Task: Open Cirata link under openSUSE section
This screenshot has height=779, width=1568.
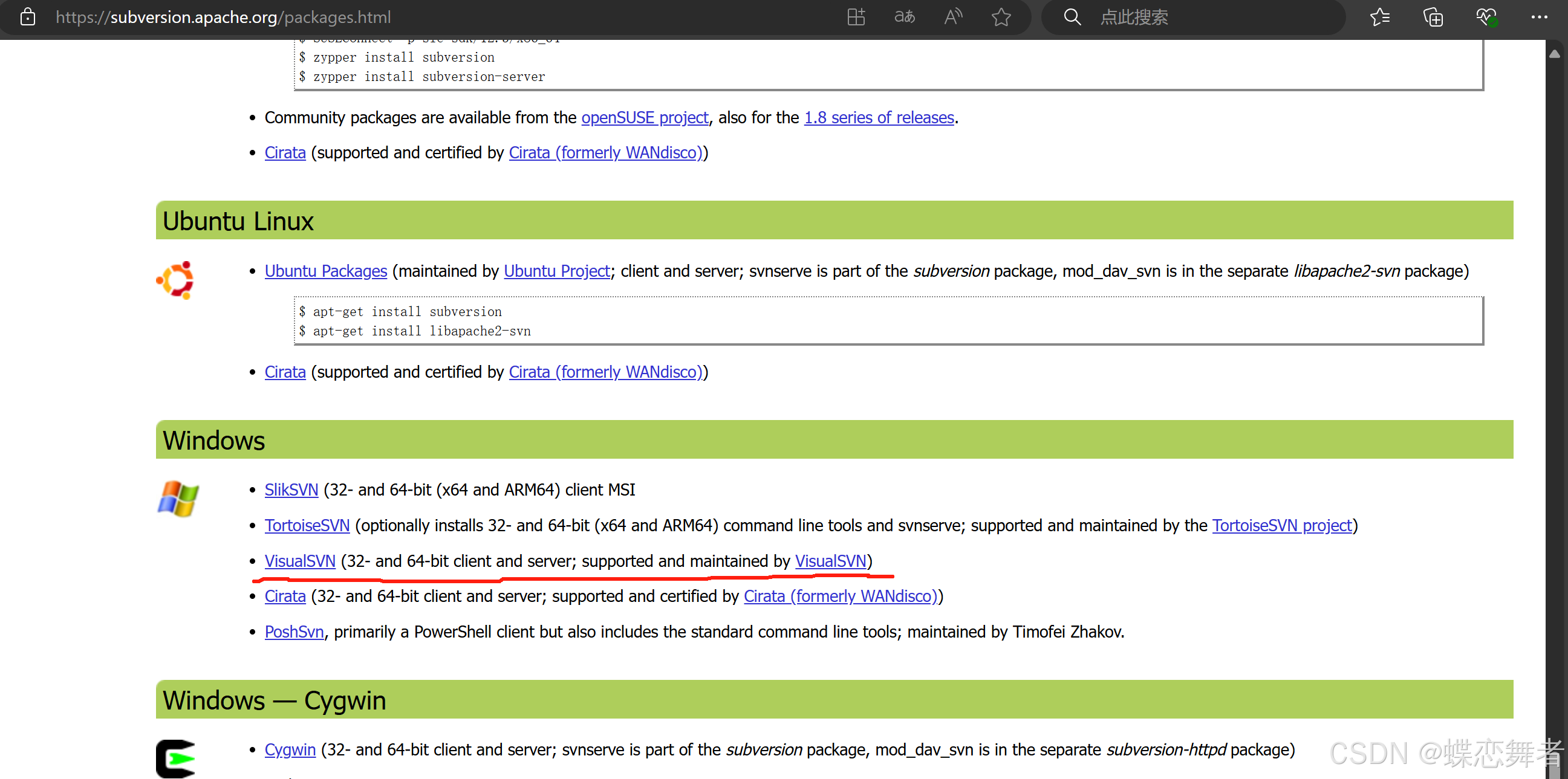Action: pos(285,153)
